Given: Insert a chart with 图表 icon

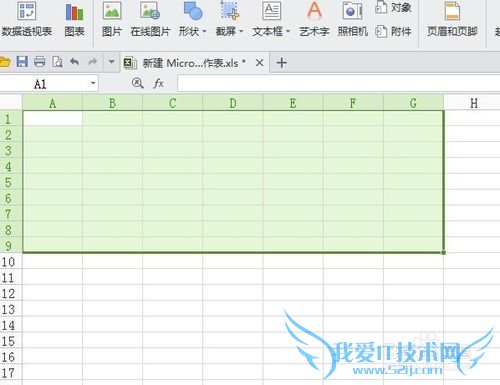Looking at the screenshot, I should (x=74, y=19).
